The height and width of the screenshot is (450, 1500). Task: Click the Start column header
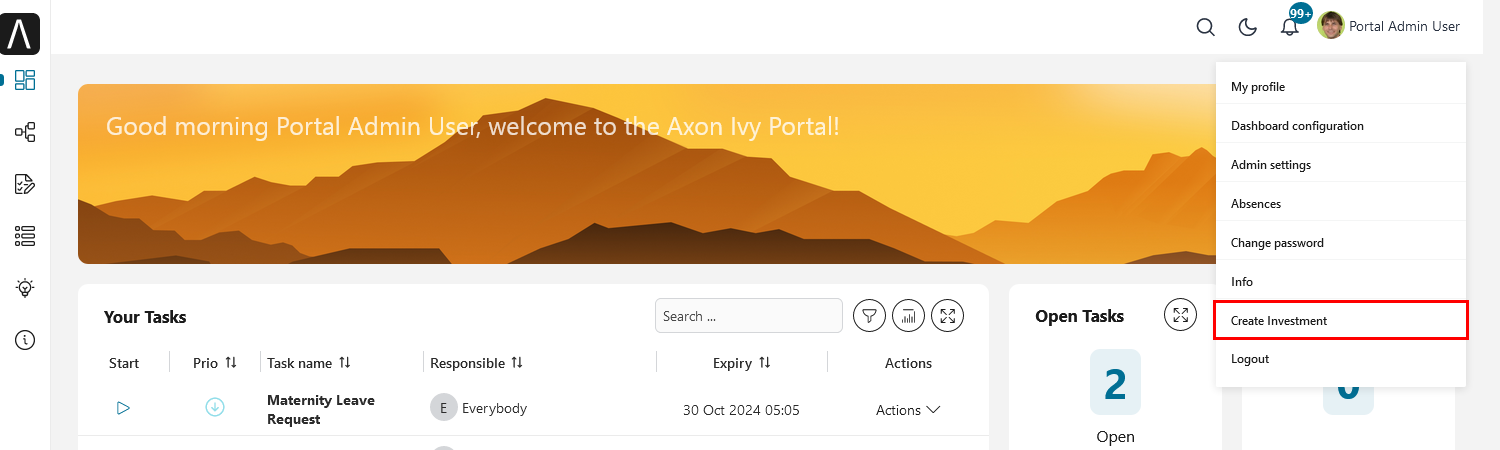click(x=124, y=363)
